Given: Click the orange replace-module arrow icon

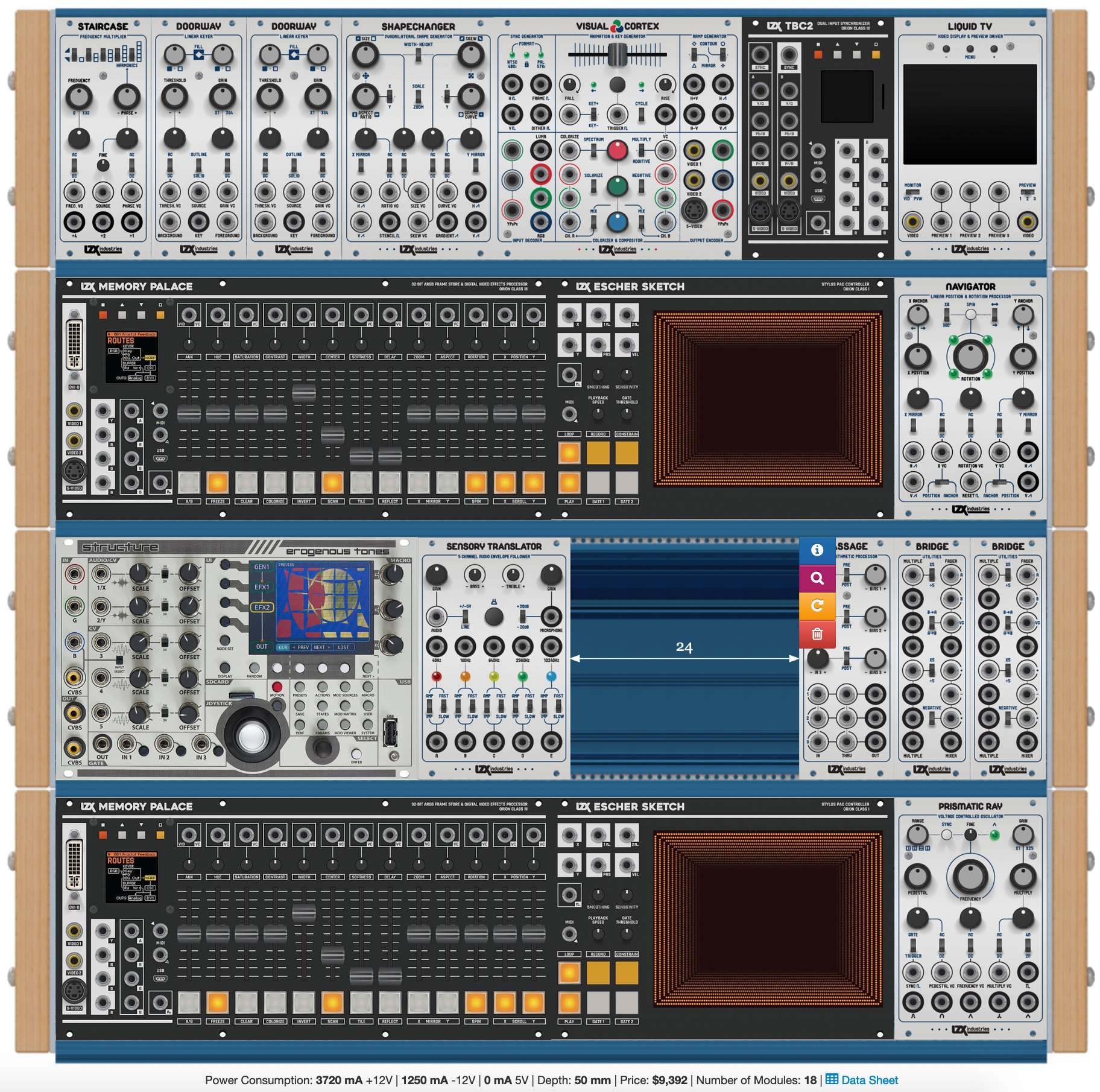Looking at the screenshot, I should tap(817, 606).
